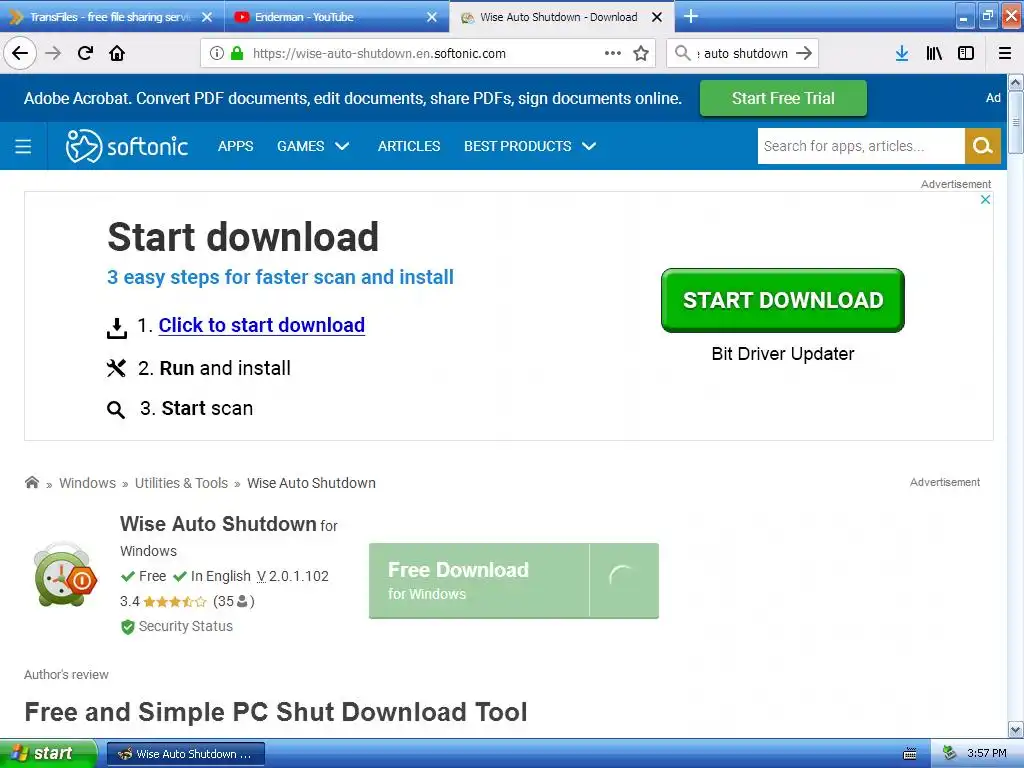The height and width of the screenshot is (768, 1024).
Task: Click the Security Status shield icon
Action: click(x=128, y=627)
